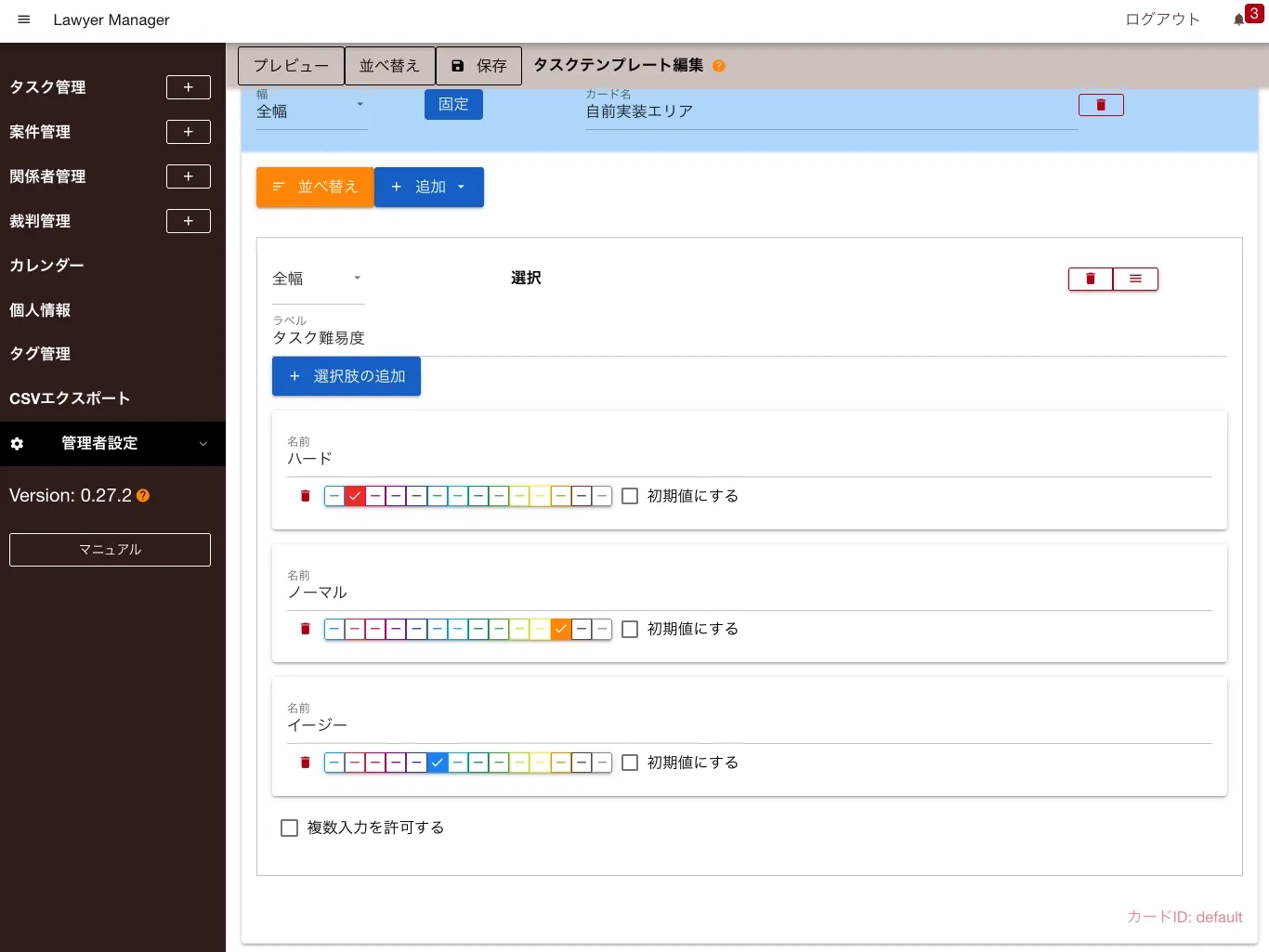This screenshot has width=1269, height=952.
Task: Select the checked red color swatch for ハード
Action: point(355,496)
